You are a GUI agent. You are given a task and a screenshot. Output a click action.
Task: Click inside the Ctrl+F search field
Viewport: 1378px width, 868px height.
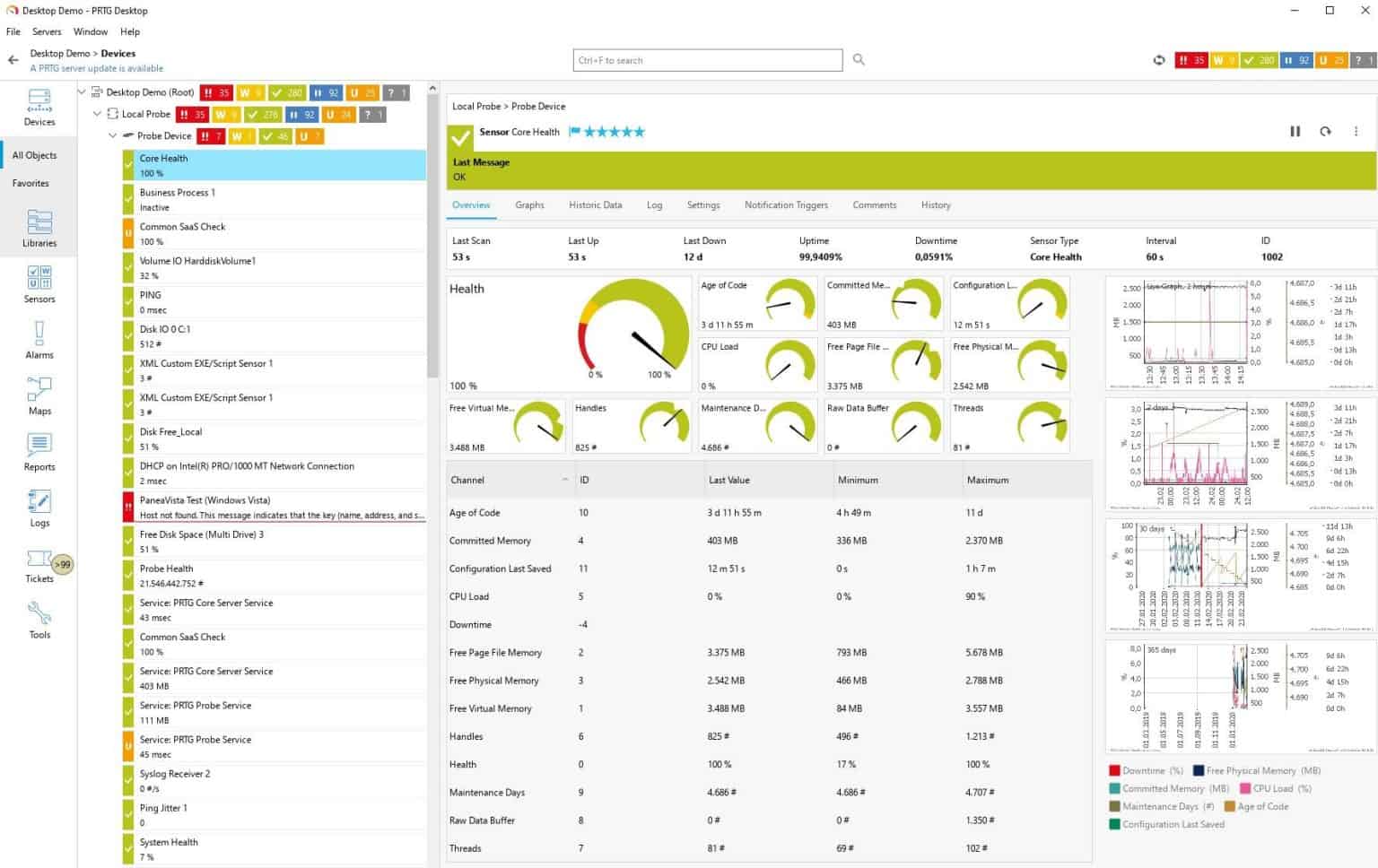(708, 60)
